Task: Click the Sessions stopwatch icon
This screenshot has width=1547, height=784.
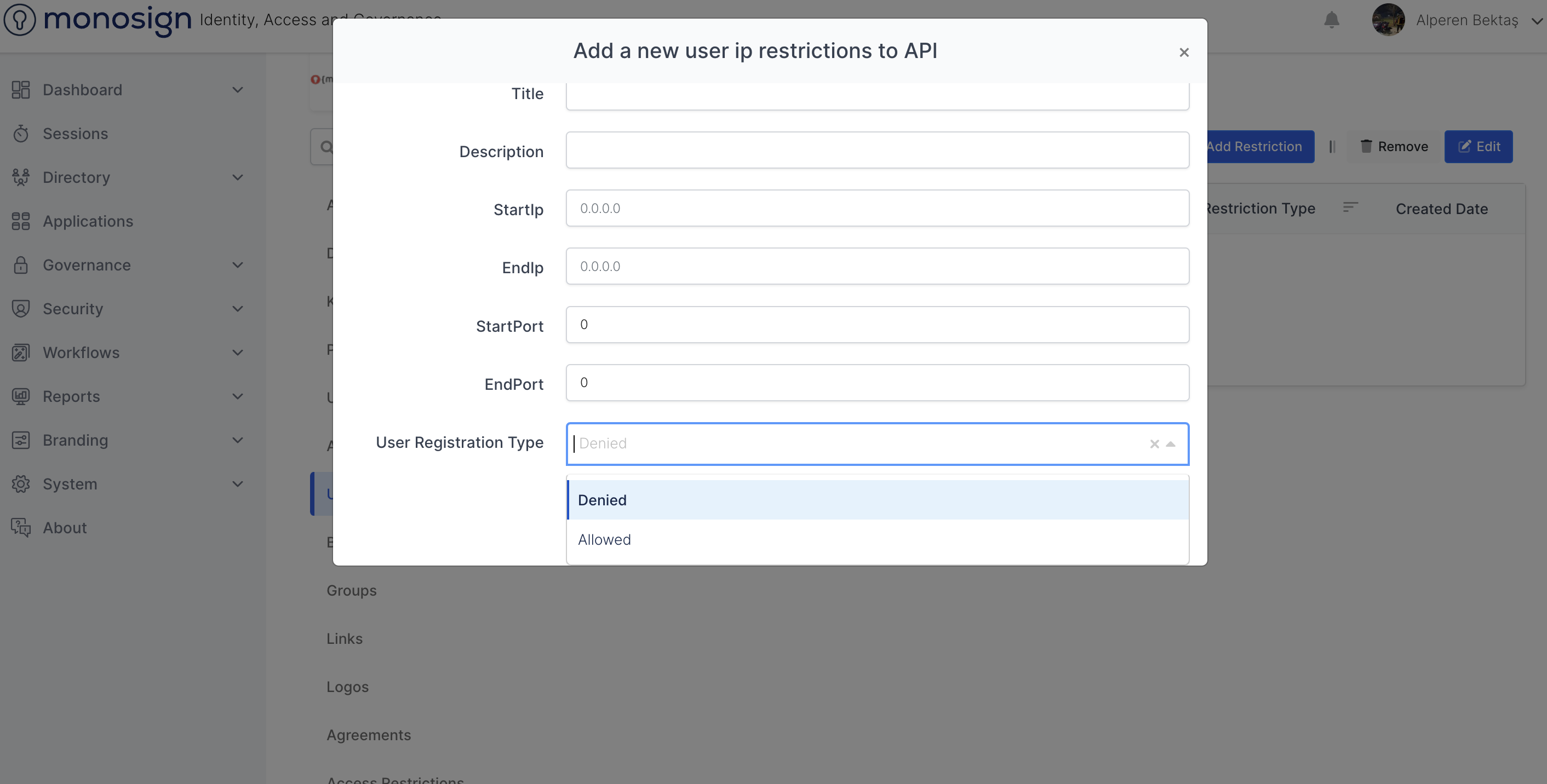Action: point(20,133)
